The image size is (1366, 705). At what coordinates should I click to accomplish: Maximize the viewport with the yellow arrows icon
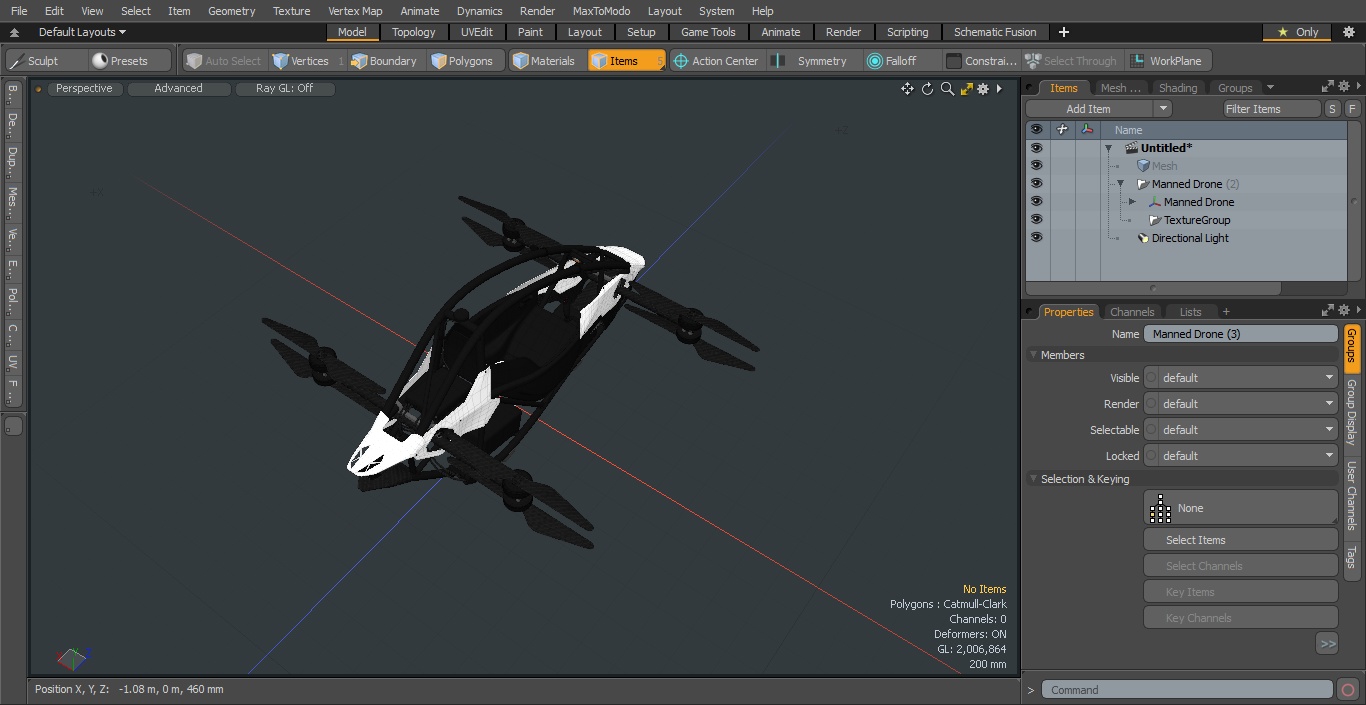coord(966,89)
